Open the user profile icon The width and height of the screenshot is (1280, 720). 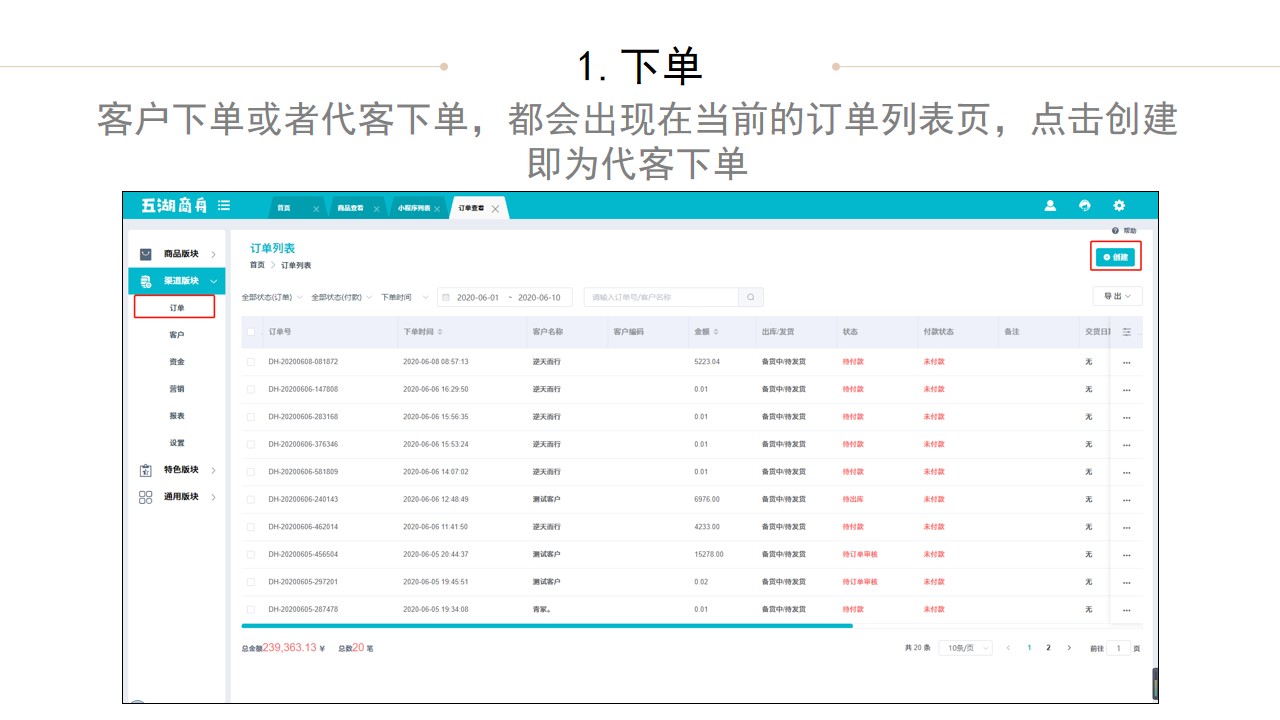(x=1050, y=206)
